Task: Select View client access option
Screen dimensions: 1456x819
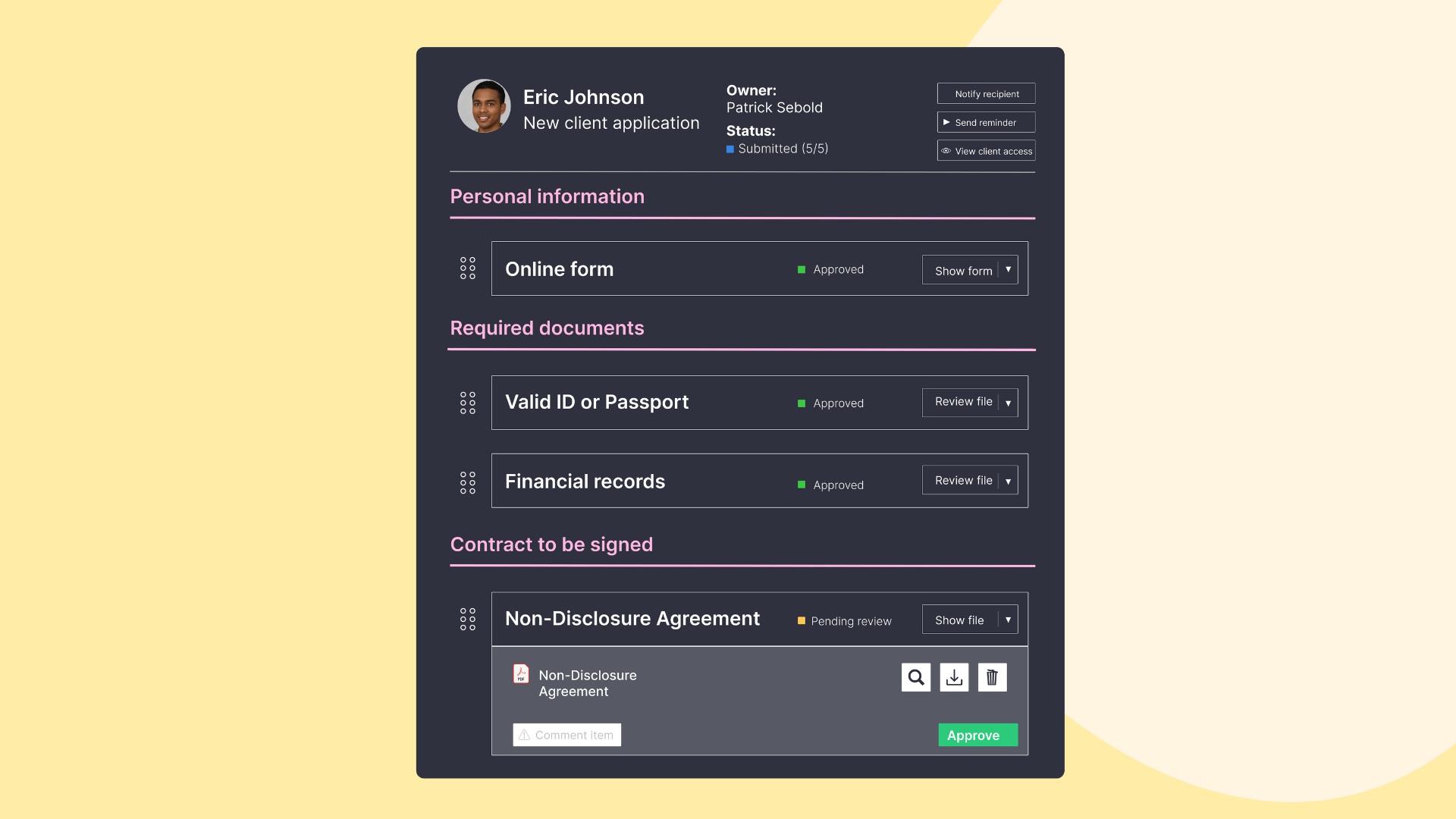Action: [x=986, y=151]
